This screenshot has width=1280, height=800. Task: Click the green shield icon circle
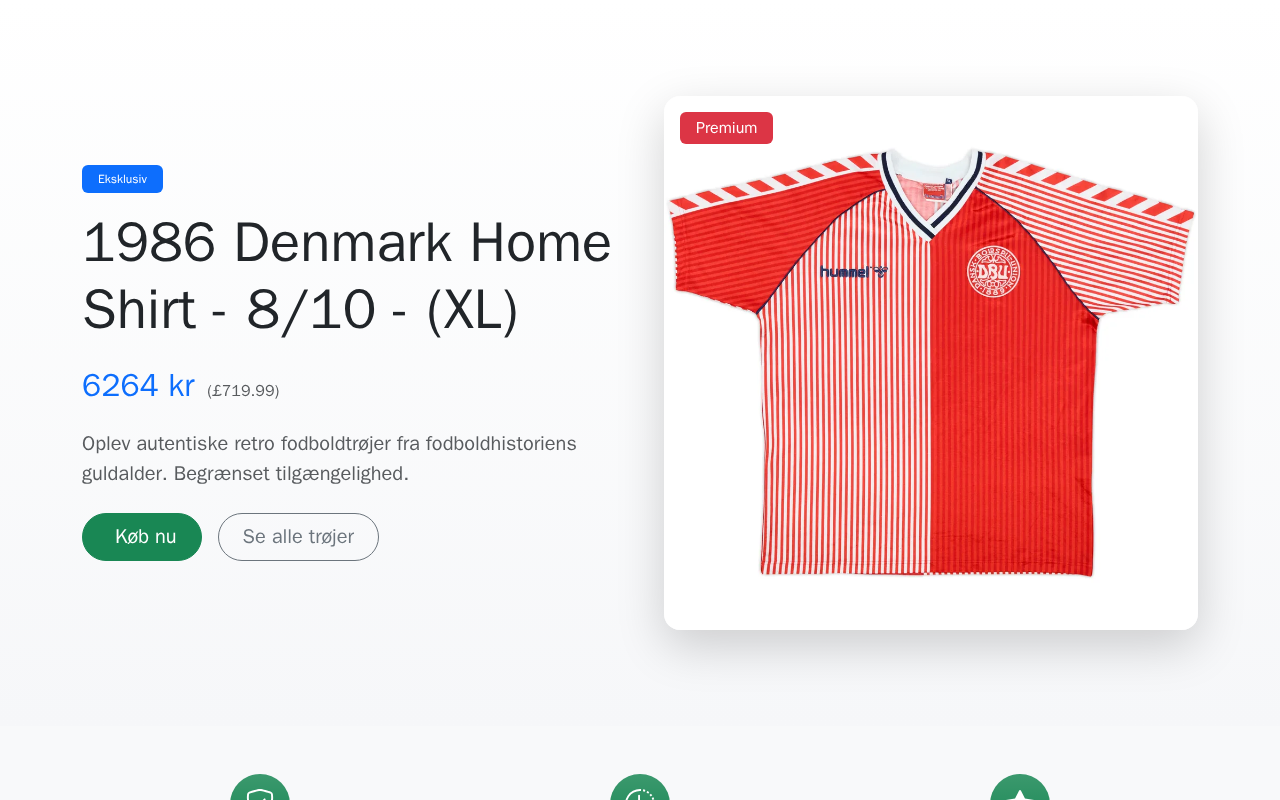click(x=260, y=787)
